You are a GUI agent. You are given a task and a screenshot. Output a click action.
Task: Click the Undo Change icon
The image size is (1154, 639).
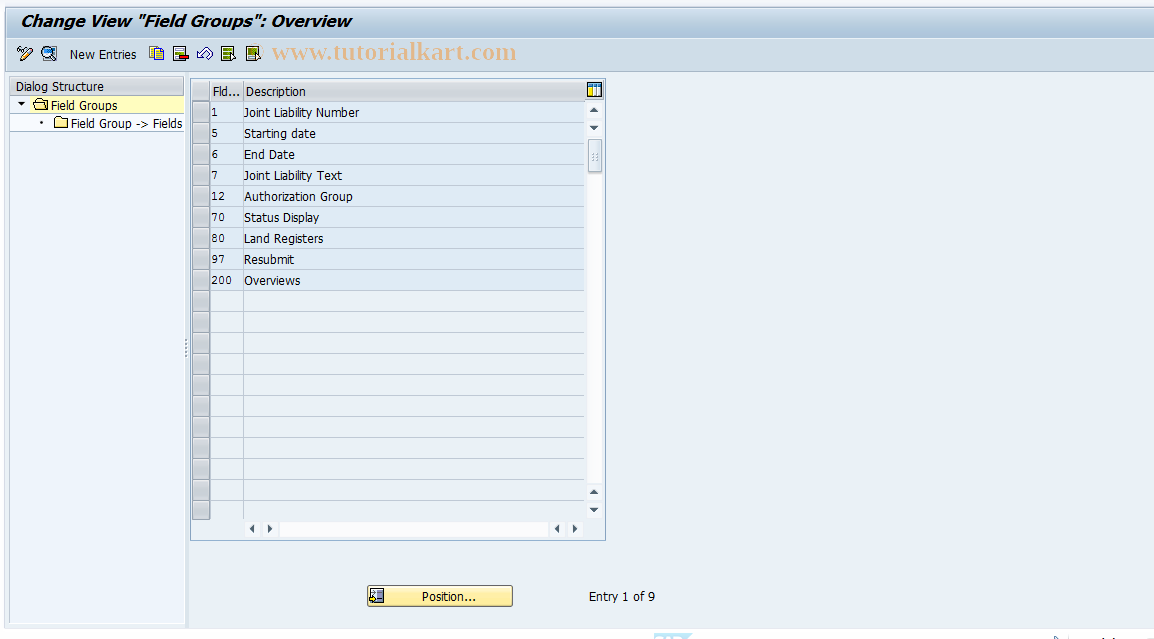(x=205, y=54)
